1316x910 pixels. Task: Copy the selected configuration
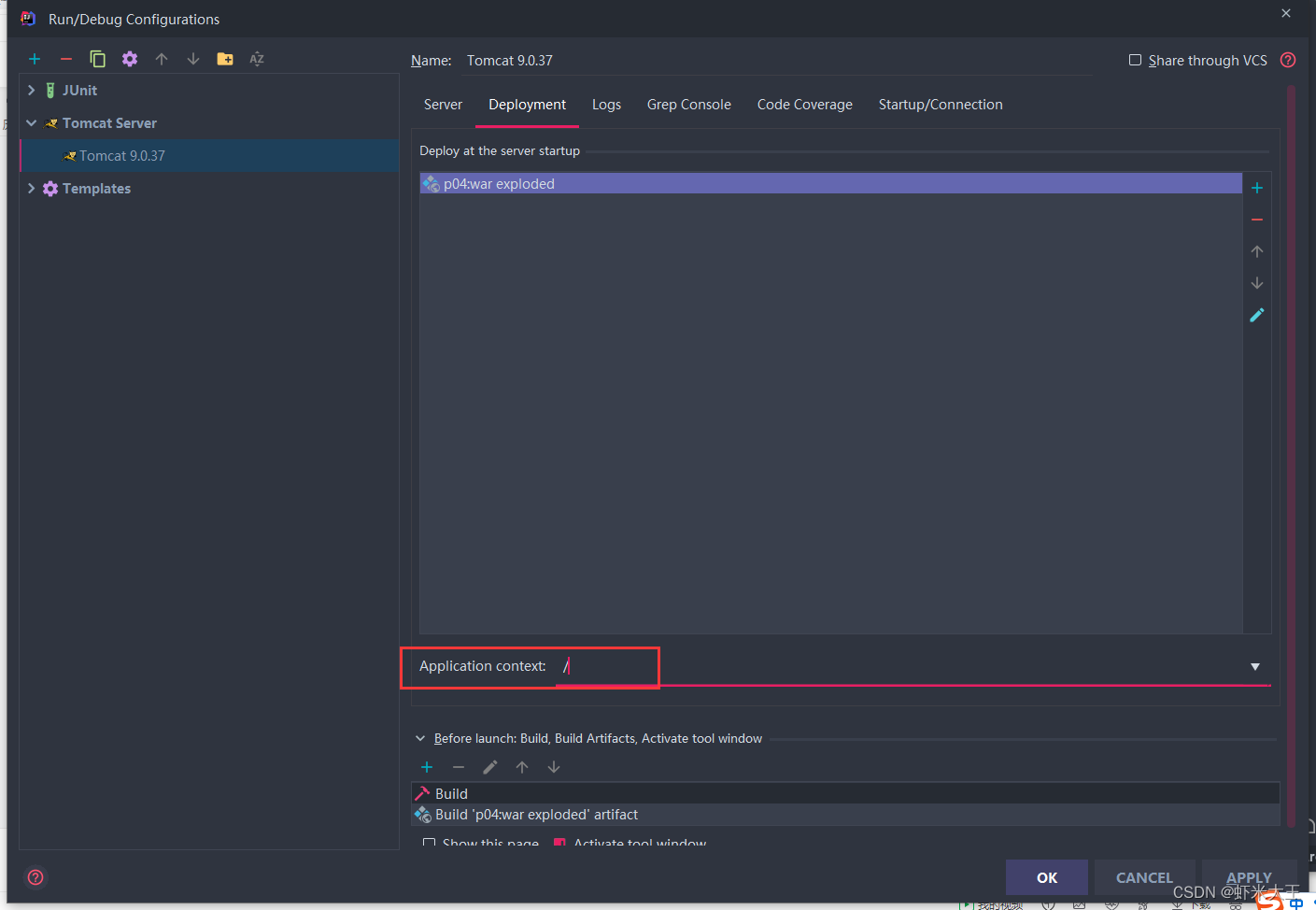coord(97,59)
